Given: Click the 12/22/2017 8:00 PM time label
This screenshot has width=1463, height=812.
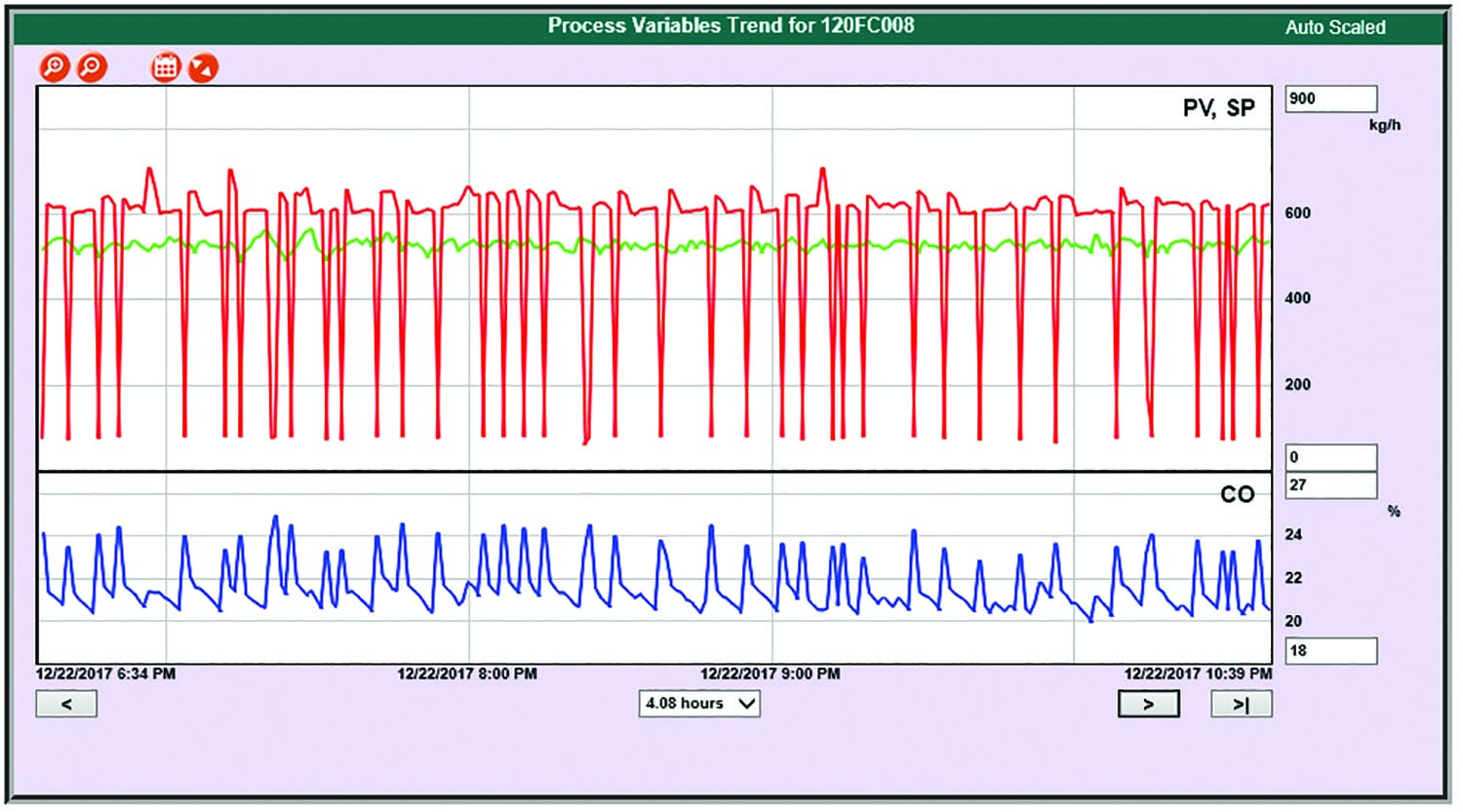Looking at the screenshot, I should (466, 674).
